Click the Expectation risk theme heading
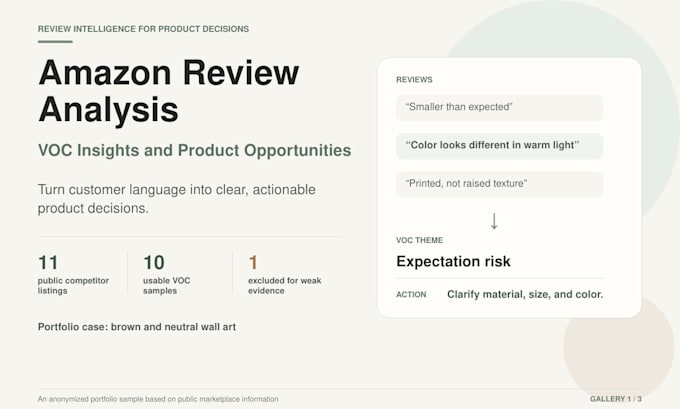This screenshot has width=680, height=409. pos(453,262)
